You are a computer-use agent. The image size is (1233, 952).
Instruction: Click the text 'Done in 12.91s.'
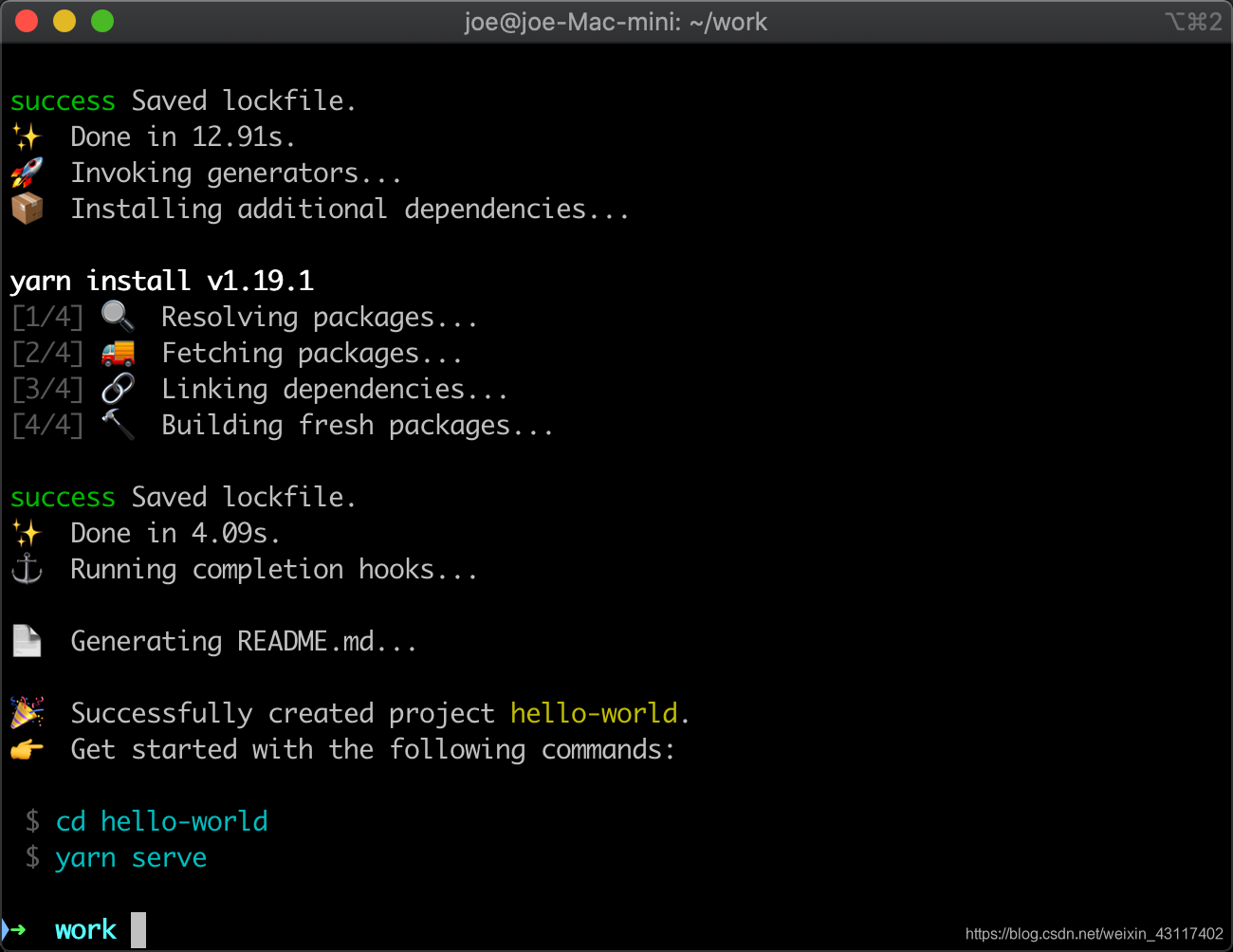(x=183, y=137)
